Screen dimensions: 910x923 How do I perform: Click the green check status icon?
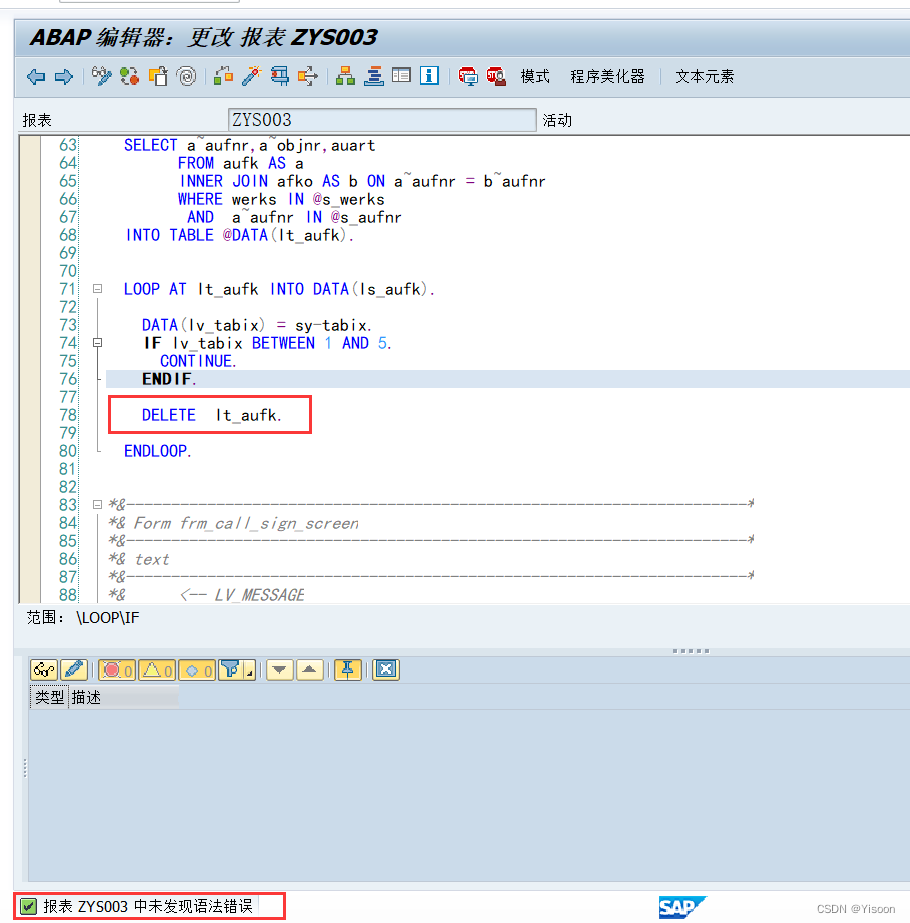pyautogui.click(x=28, y=907)
